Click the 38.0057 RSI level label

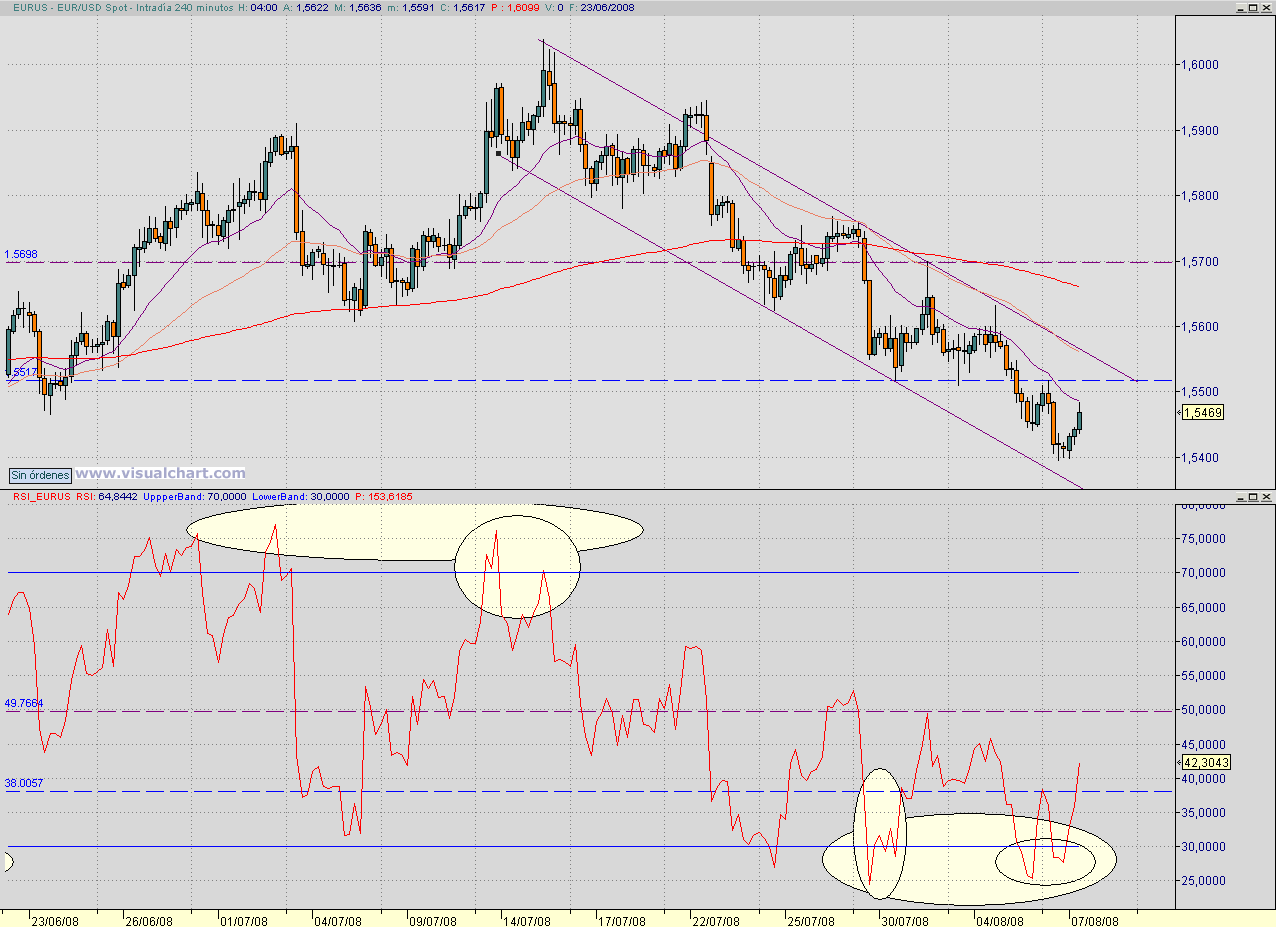tap(24, 783)
